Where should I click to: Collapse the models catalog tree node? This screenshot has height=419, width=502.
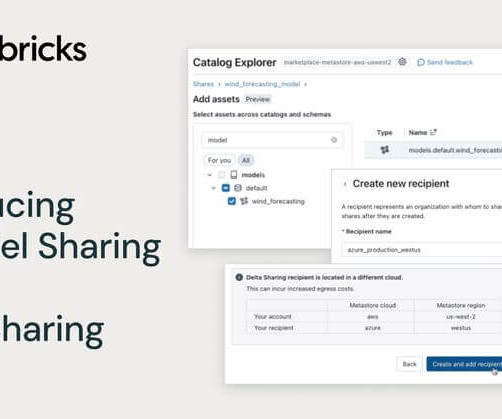[209, 175]
